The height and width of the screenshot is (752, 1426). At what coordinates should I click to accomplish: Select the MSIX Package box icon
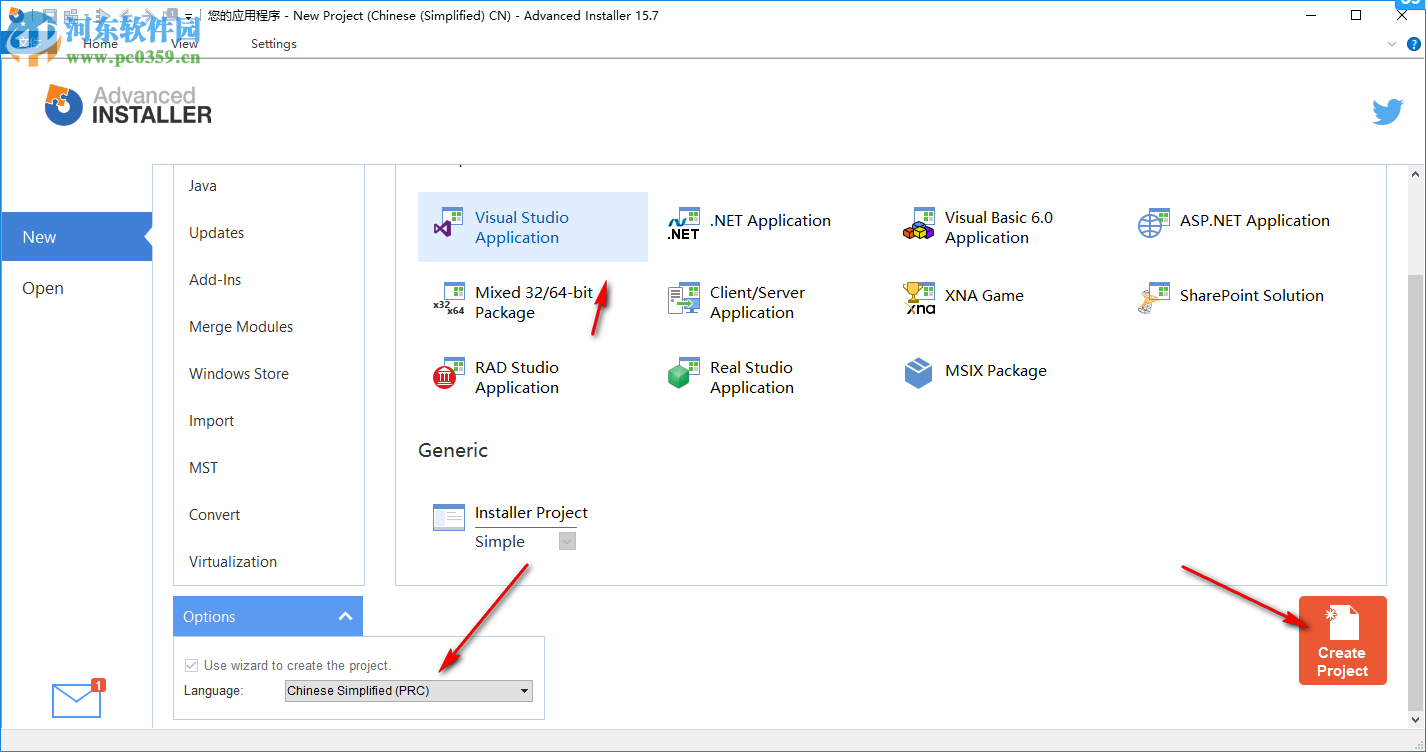[x=918, y=373]
